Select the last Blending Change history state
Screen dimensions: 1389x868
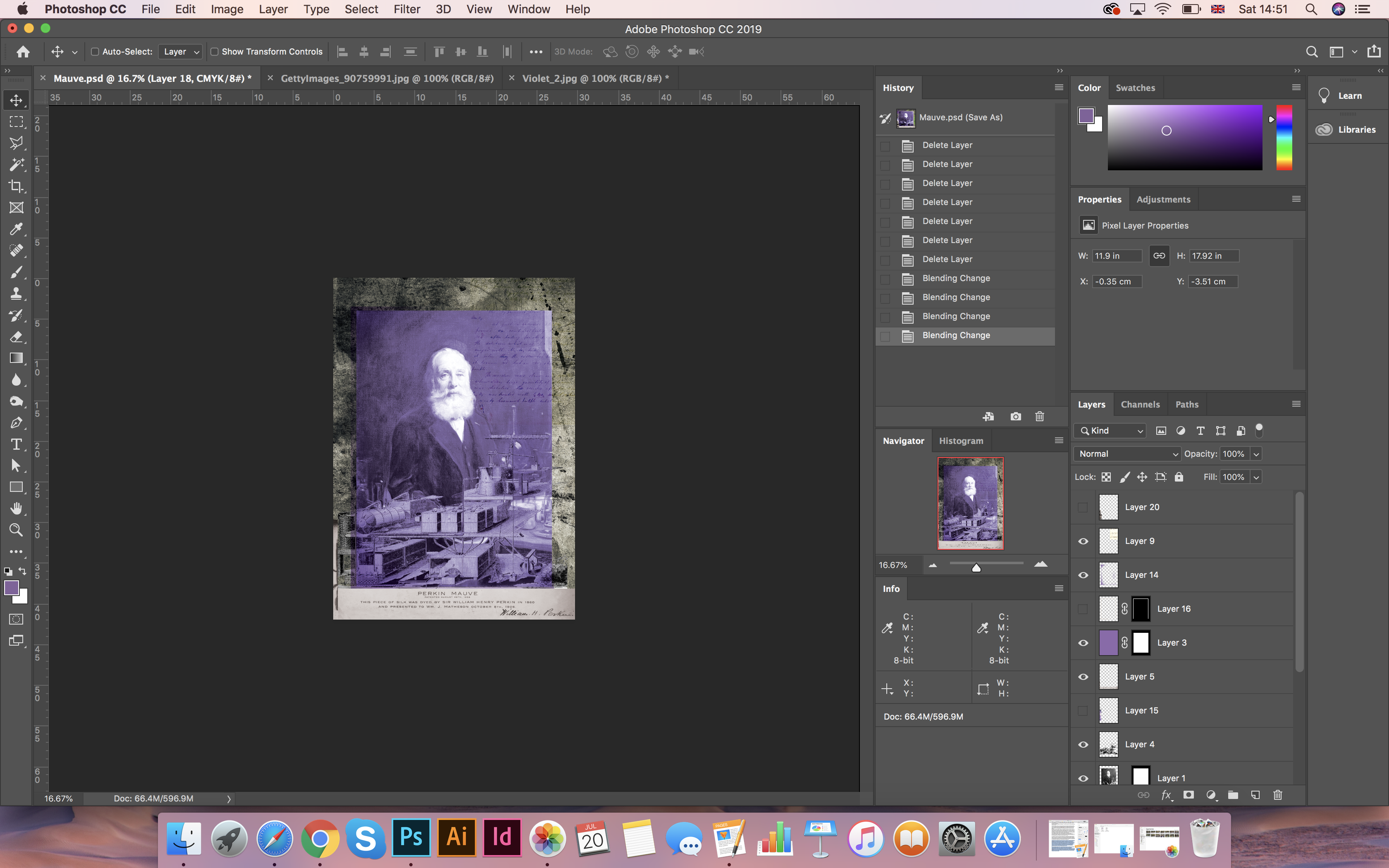click(956, 335)
